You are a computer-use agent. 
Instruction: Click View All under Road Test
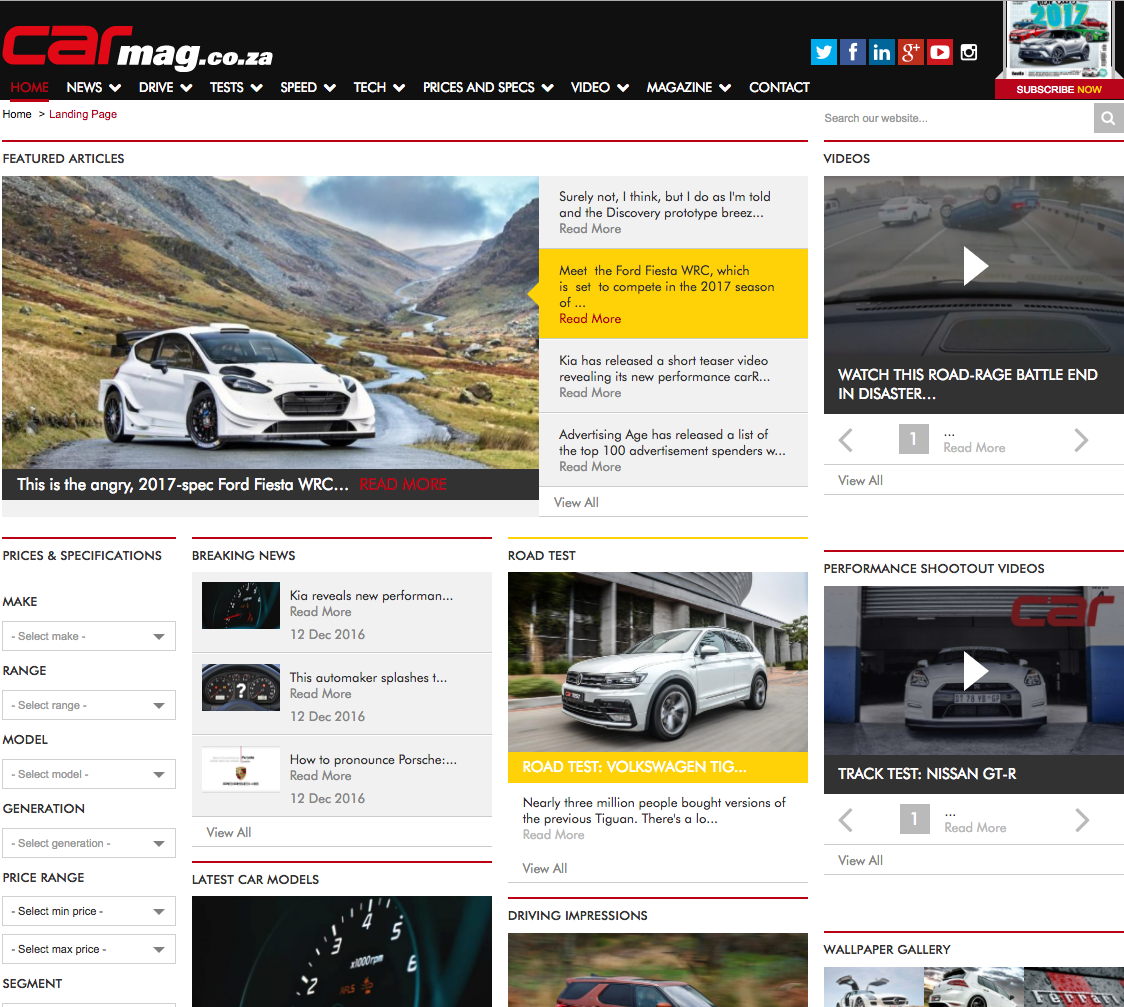[x=545, y=868]
